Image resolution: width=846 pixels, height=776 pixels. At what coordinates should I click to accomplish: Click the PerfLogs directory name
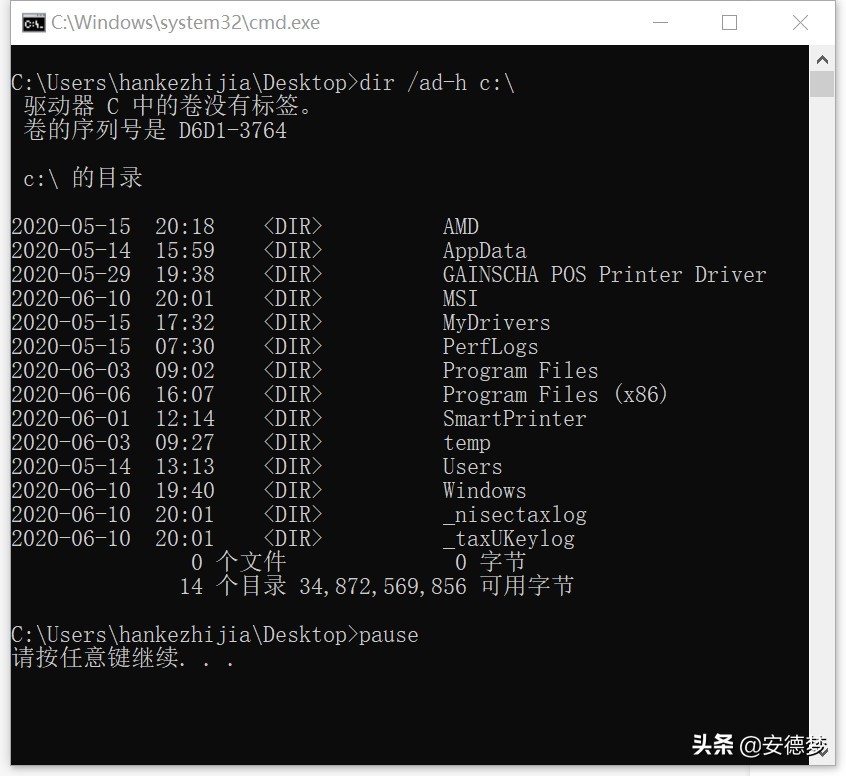click(490, 347)
